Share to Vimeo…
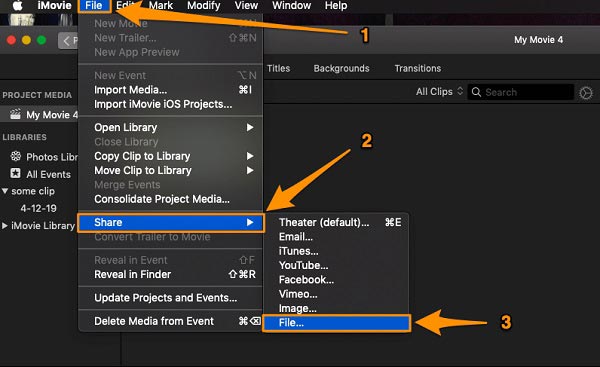The image size is (600, 367). [336, 294]
